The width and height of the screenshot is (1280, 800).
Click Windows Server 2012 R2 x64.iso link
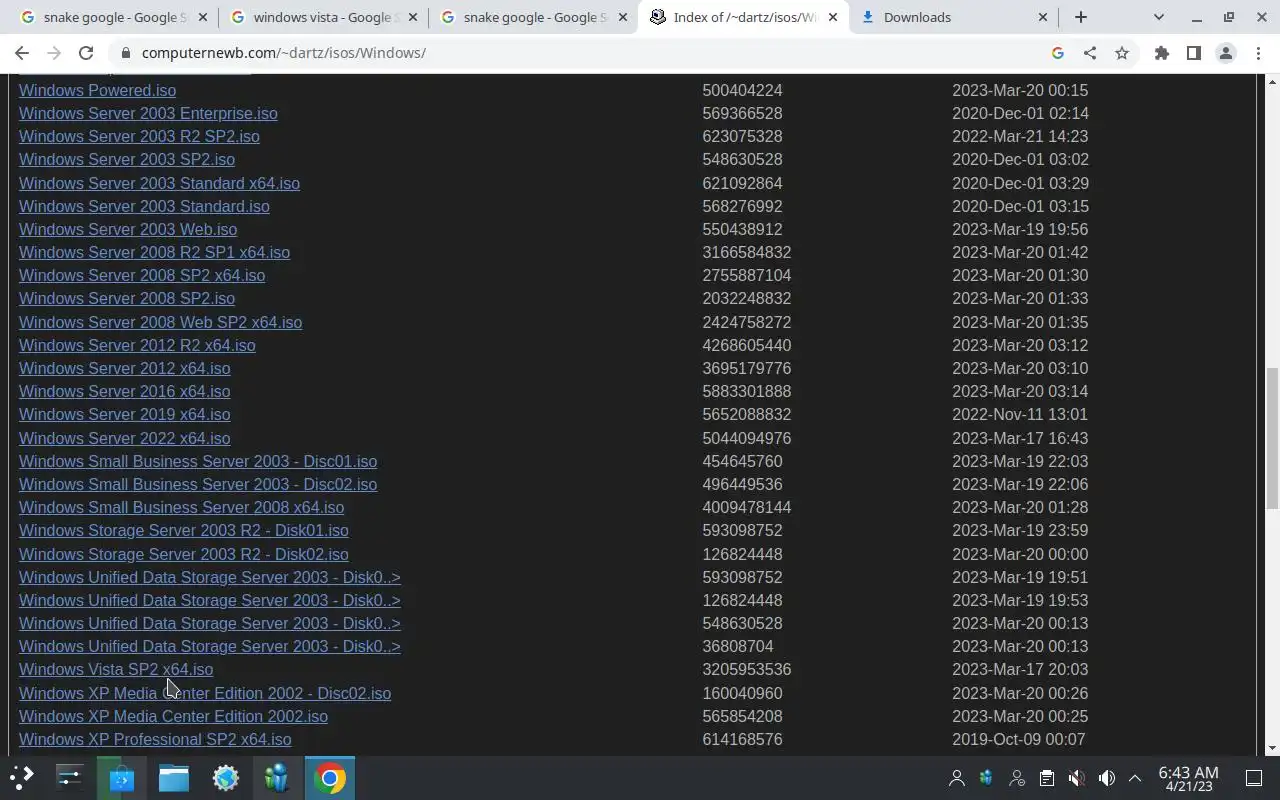coord(137,345)
